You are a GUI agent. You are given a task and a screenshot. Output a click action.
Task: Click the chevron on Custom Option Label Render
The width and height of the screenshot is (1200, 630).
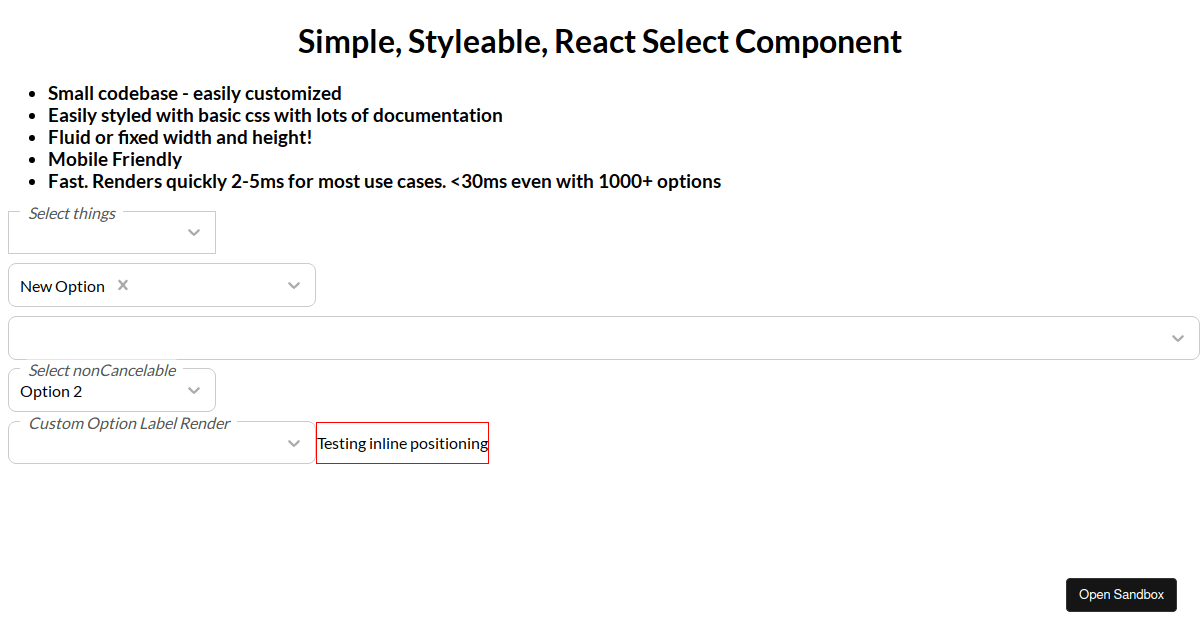tap(294, 442)
